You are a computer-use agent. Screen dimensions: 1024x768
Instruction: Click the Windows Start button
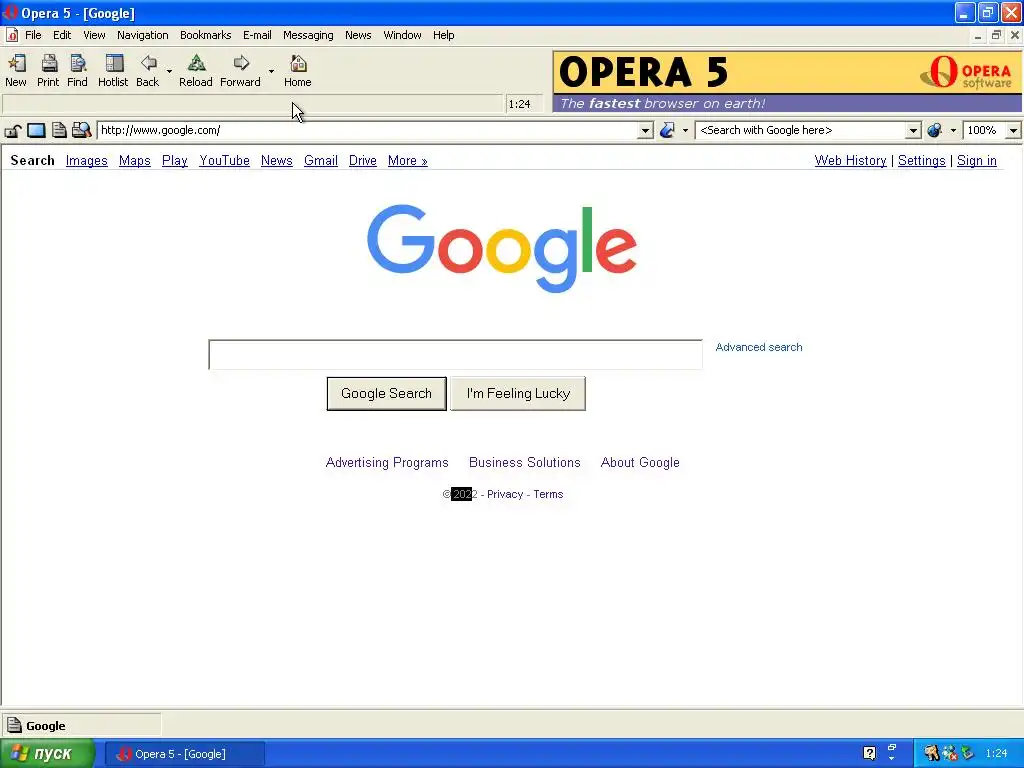(x=46, y=754)
